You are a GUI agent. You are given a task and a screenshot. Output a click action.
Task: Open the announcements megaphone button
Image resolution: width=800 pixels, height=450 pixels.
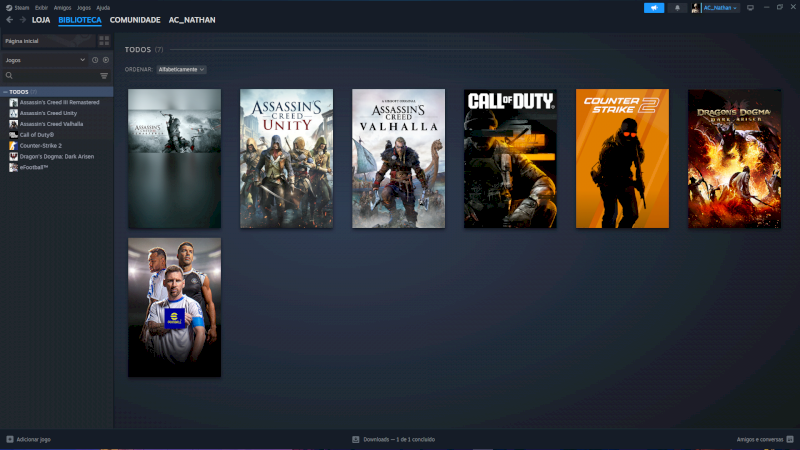(654, 8)
